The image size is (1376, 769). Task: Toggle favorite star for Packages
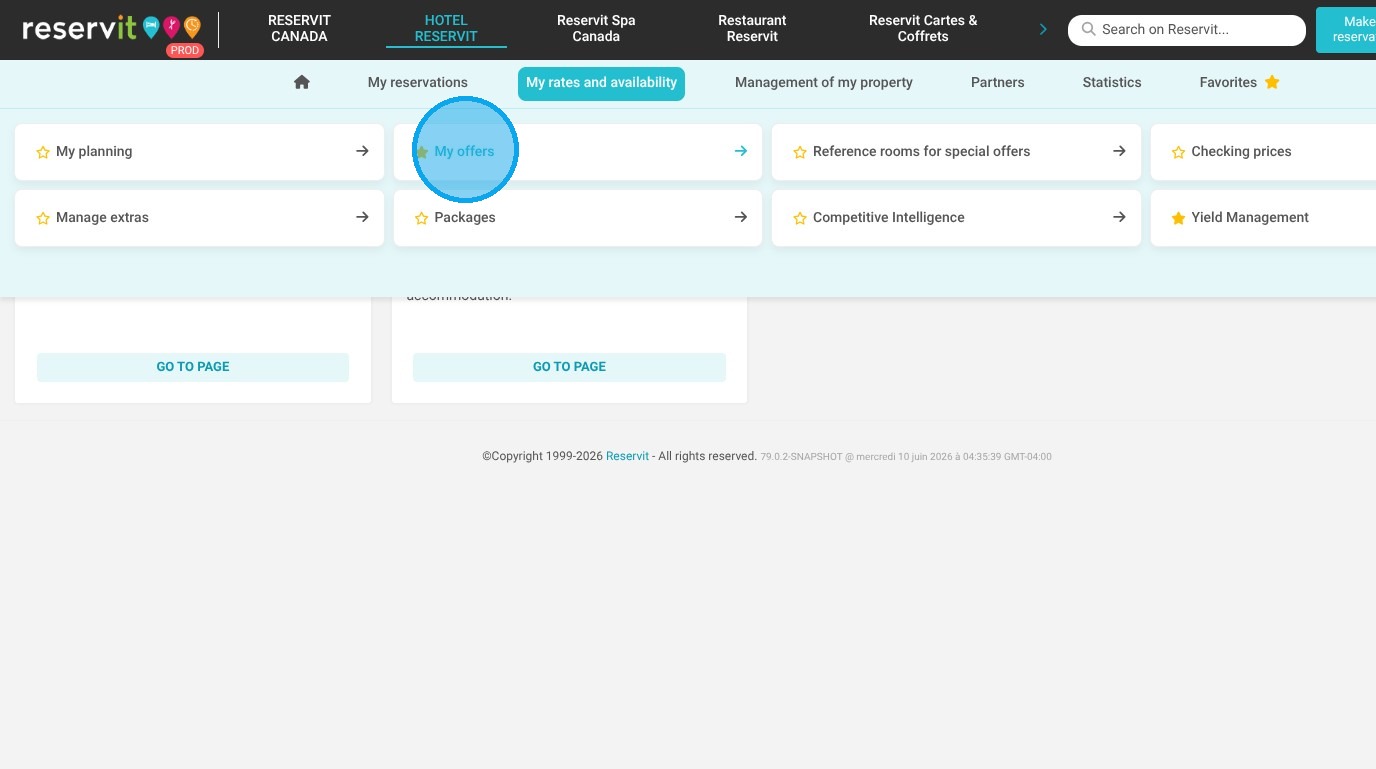pos(422,218)
